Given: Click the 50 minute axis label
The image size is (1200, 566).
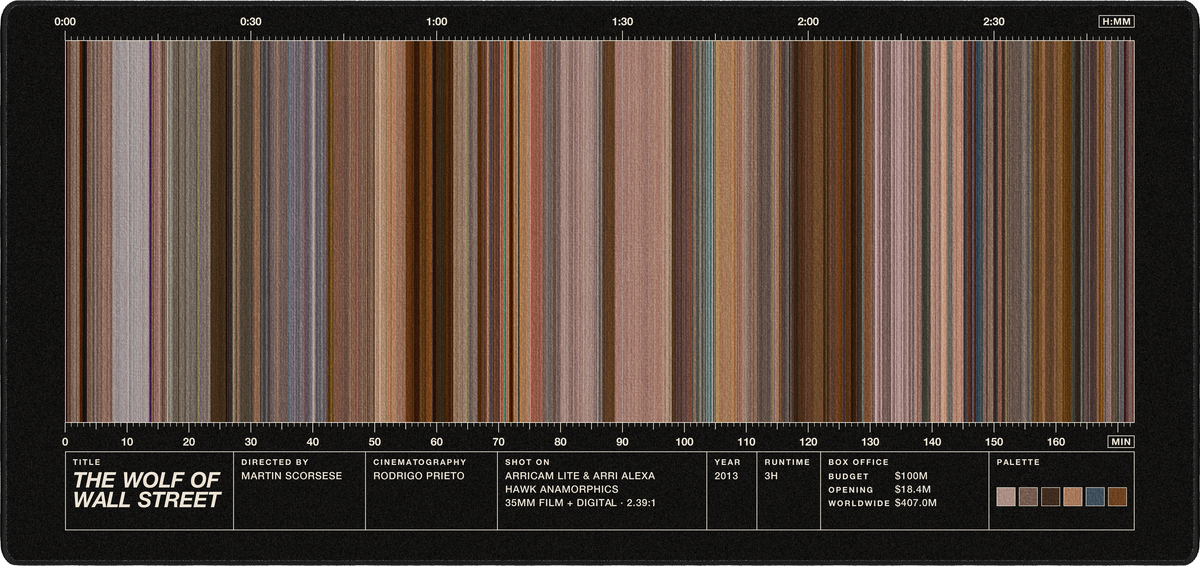Looking at the screenshot, I should pyautogui.click(x=375, y=441).
